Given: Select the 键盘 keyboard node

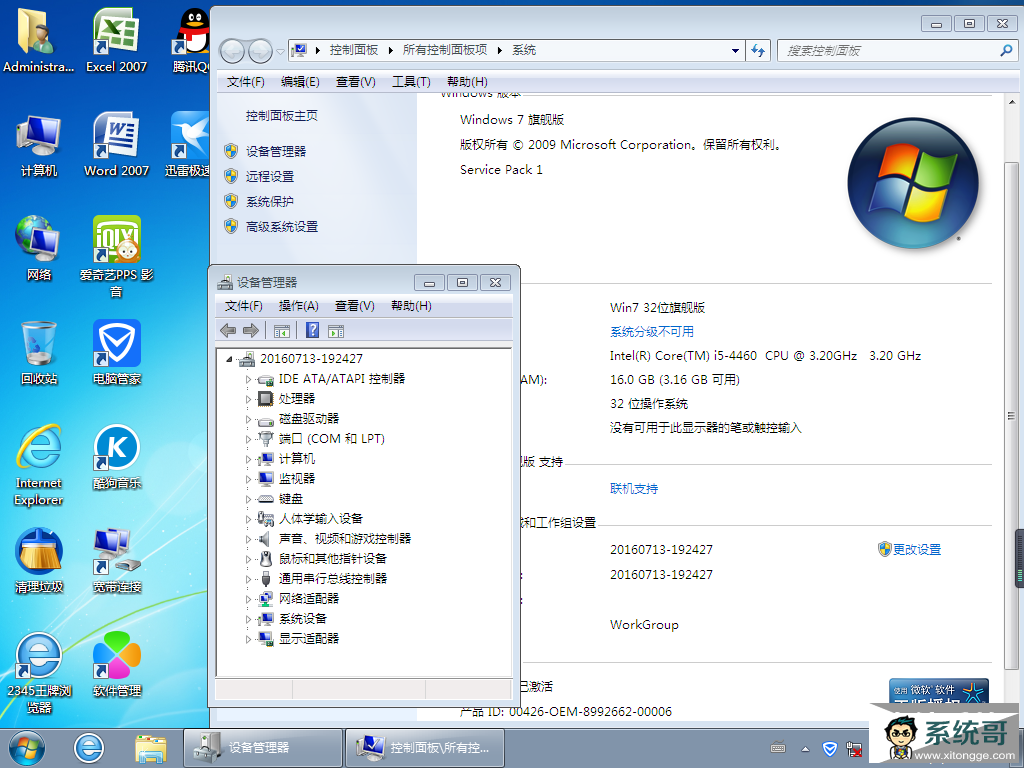Looking at the screenshot, I should 291,499.
